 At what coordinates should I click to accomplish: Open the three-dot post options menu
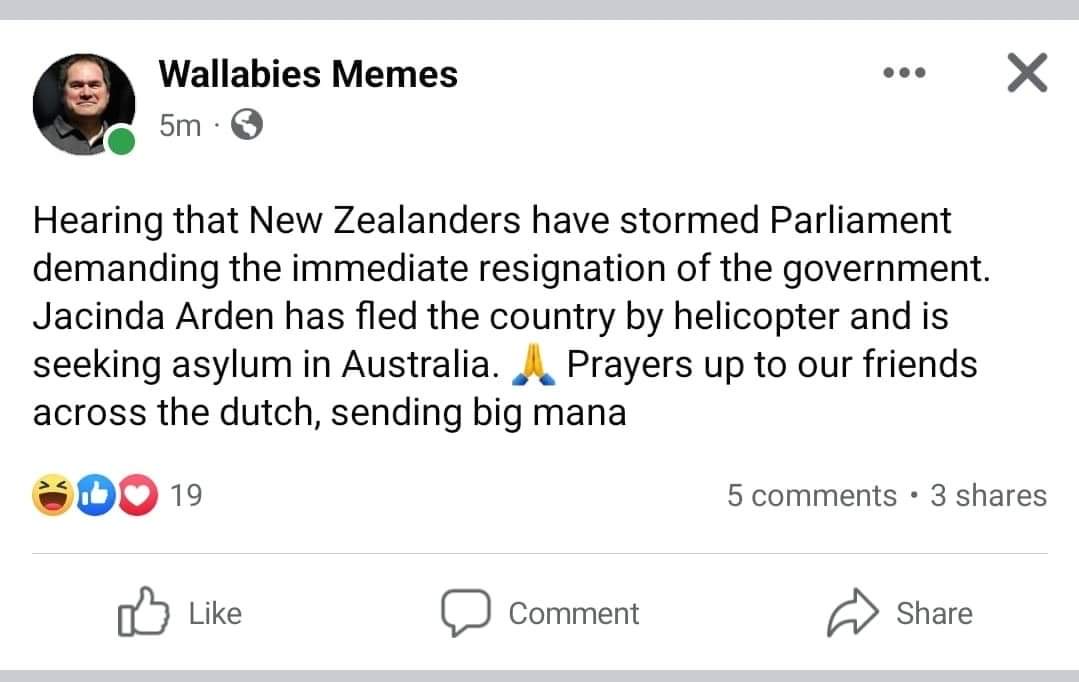point(904,73)
